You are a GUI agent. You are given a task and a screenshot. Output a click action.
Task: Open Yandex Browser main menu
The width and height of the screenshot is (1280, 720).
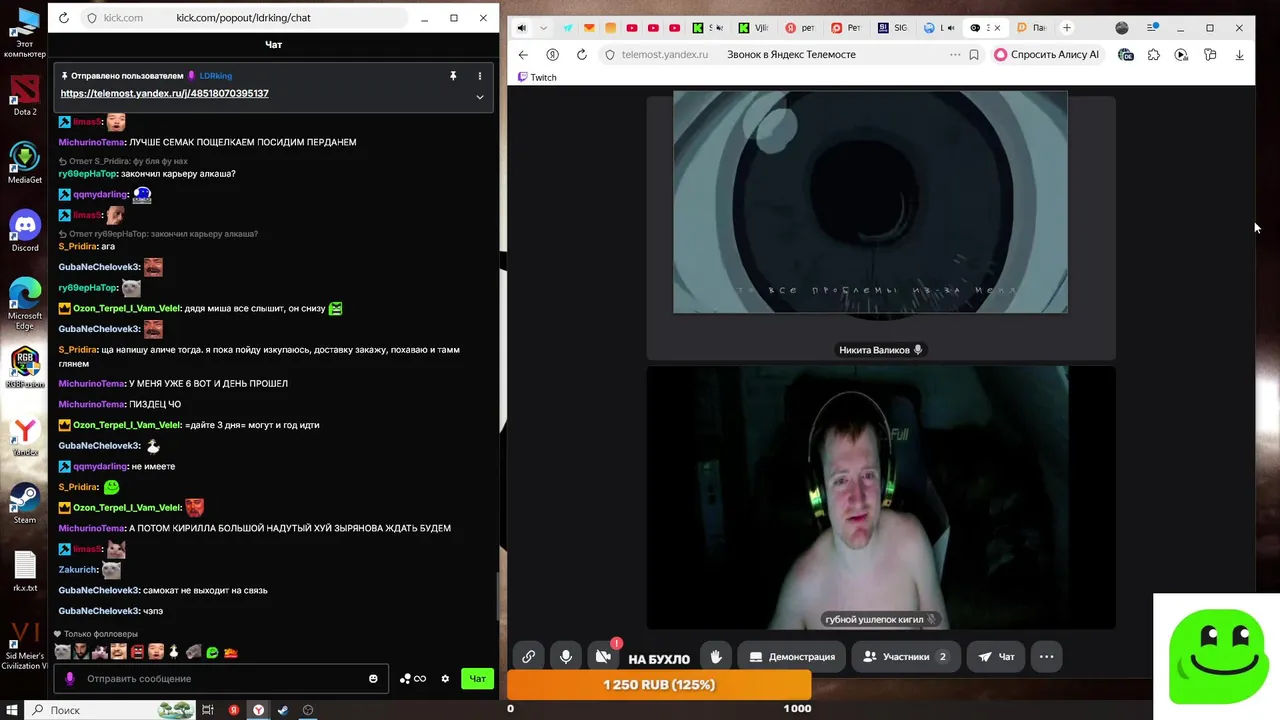point(1153,28)
